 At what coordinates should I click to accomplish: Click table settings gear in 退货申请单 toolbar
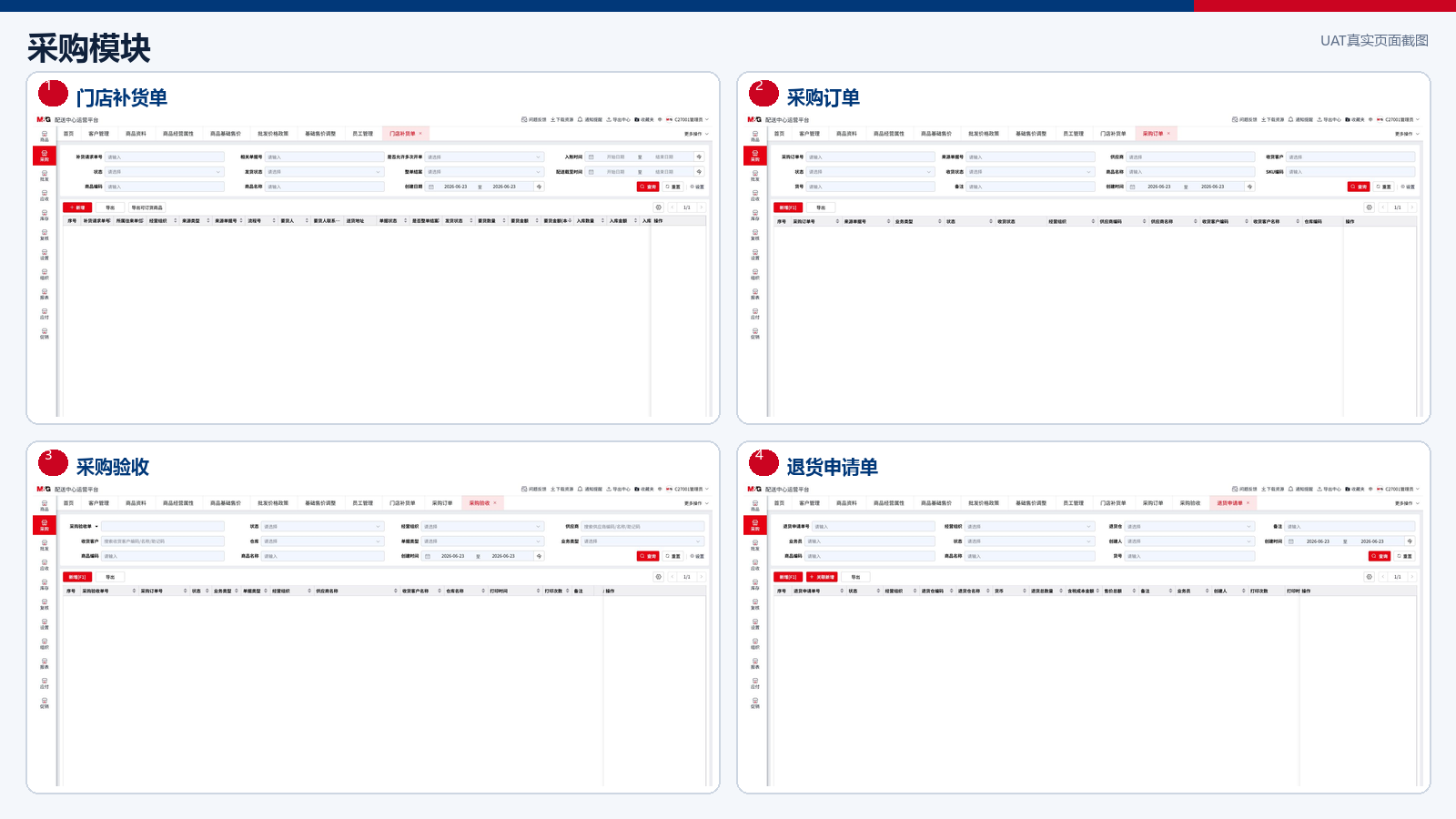tap(1369, 577)
